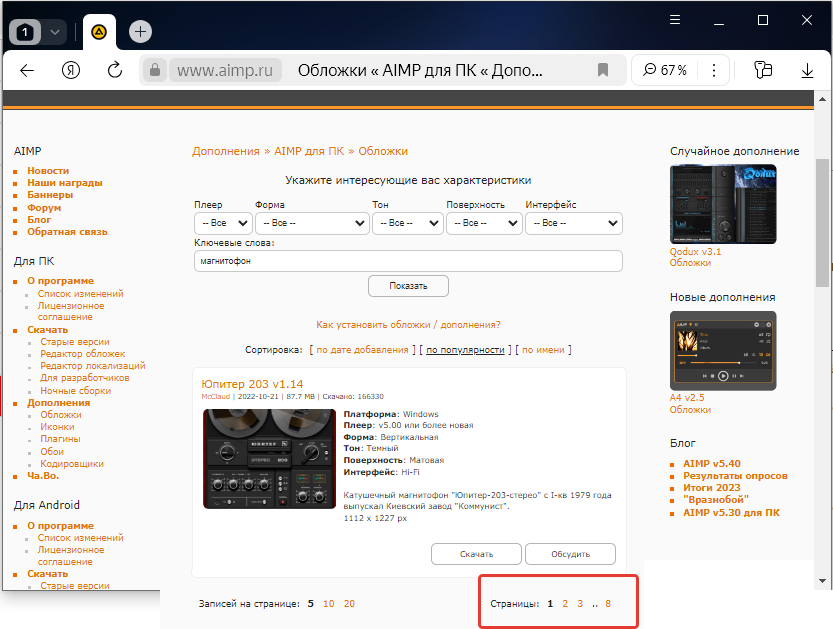Open the Результаты опросов blog entry
The image size is (833, 629).
735,476
